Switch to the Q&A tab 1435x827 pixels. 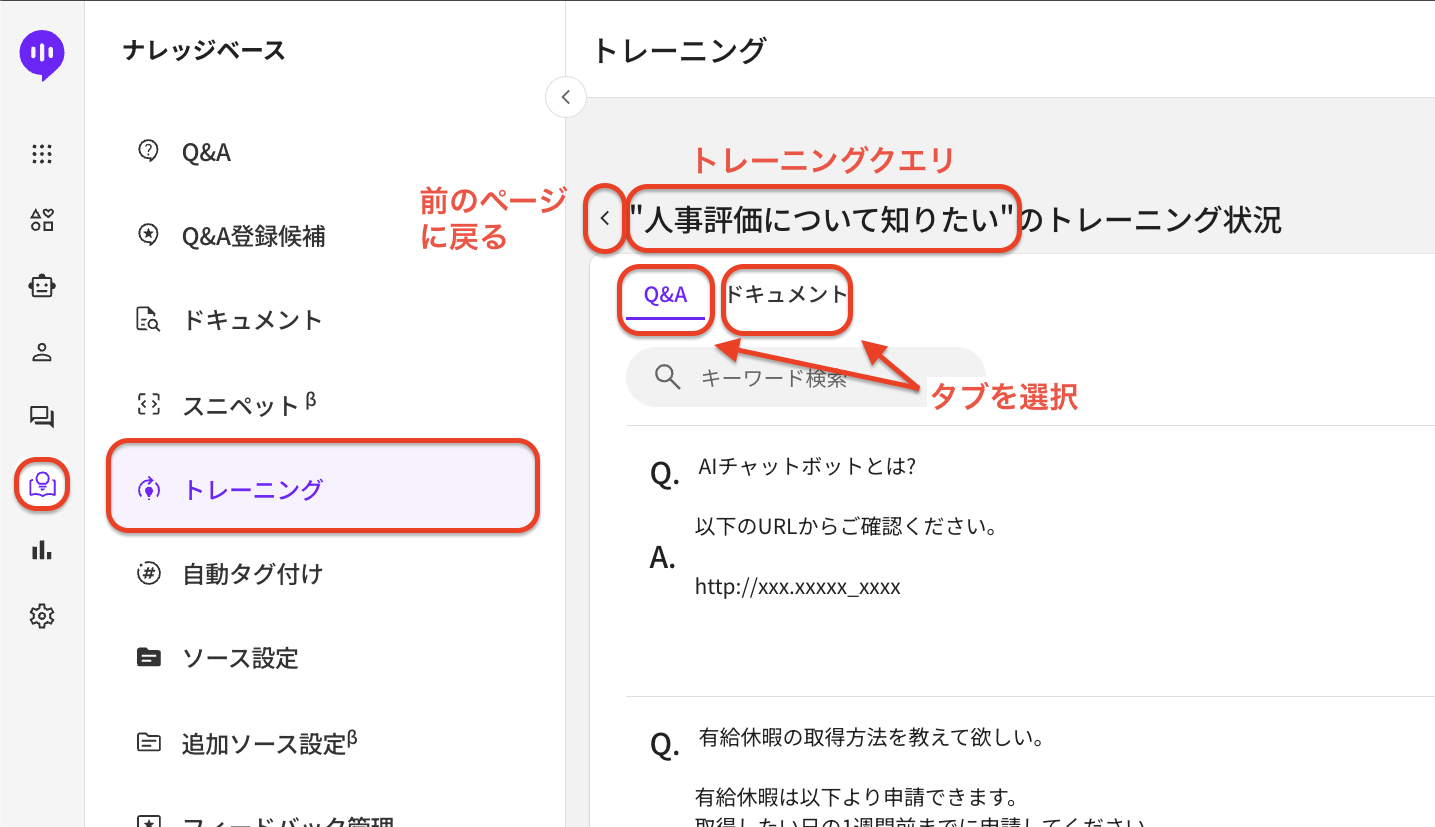pos(666,295)
